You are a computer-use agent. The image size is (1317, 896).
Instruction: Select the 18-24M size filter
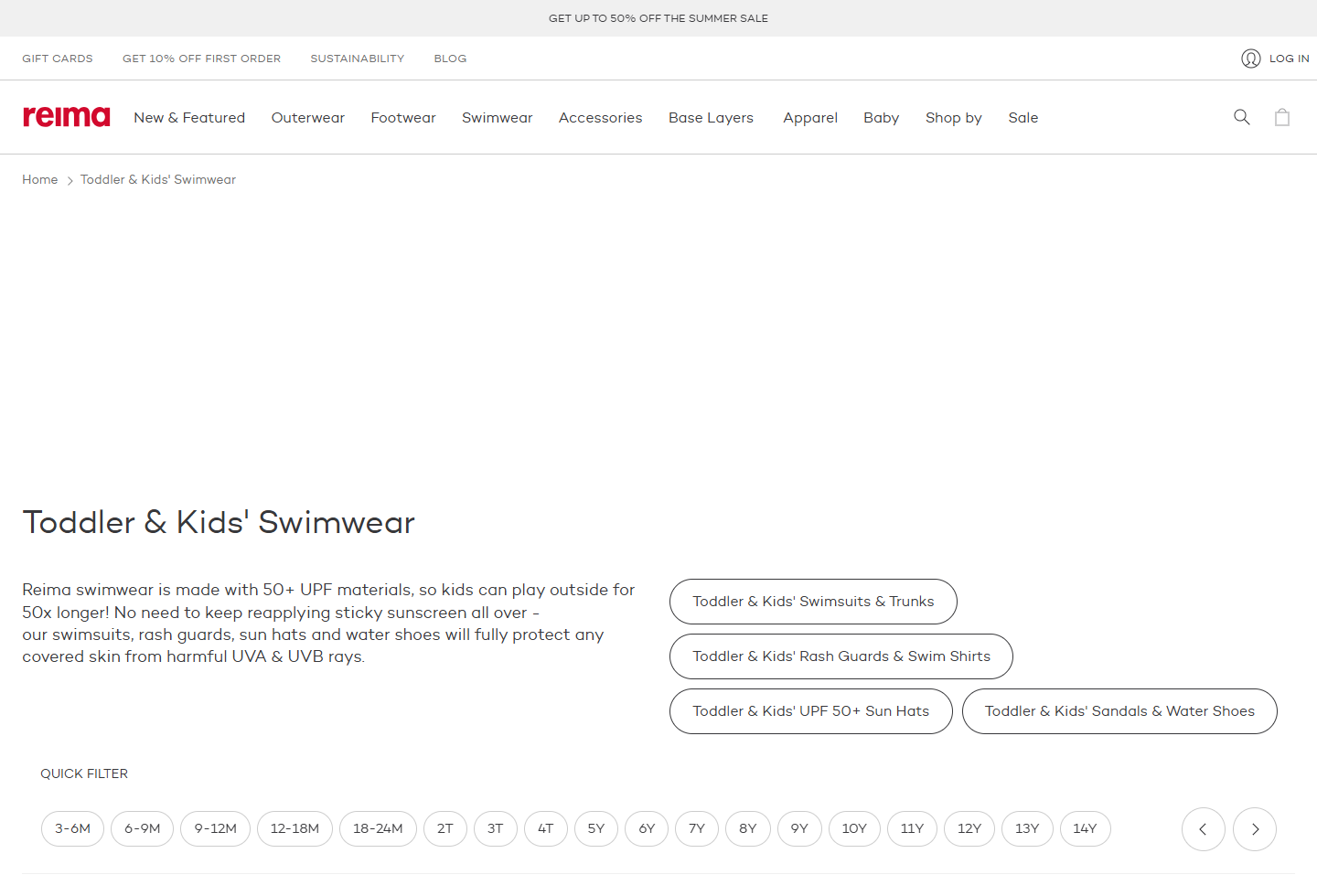tap(378, 829)
